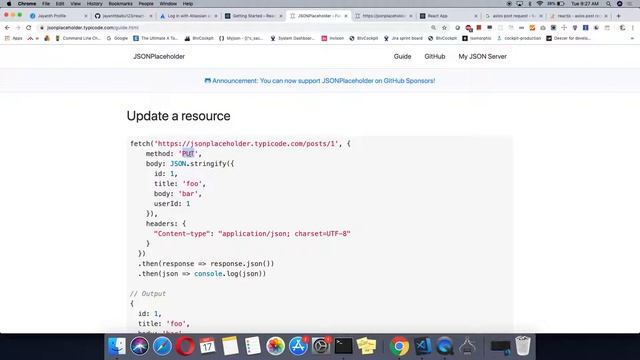The image size is (640, 360).
Task: Launch Siri from the dock
Action: pos(140,346)
